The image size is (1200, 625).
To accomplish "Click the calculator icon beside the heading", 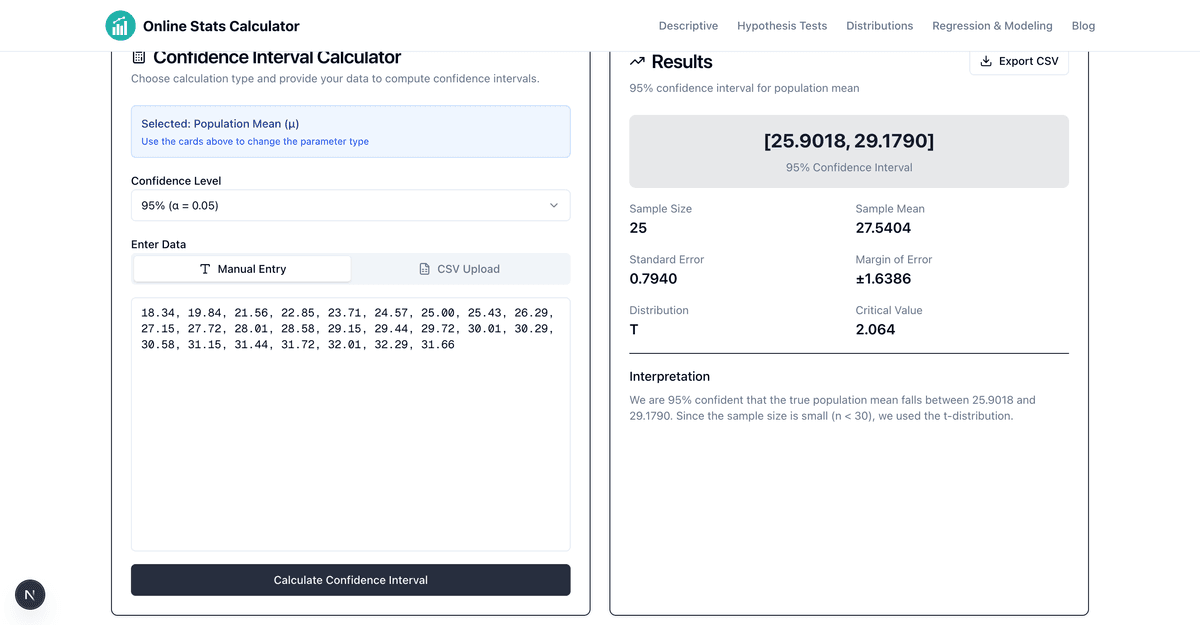I will point(139,58).
